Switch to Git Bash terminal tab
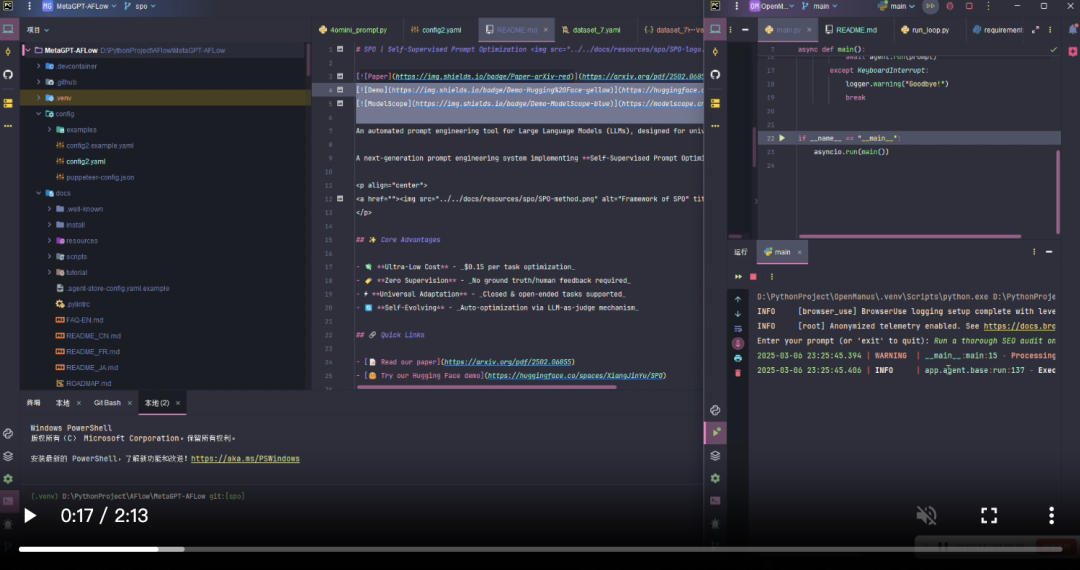1080x570 pixels. tap(107, 403)
